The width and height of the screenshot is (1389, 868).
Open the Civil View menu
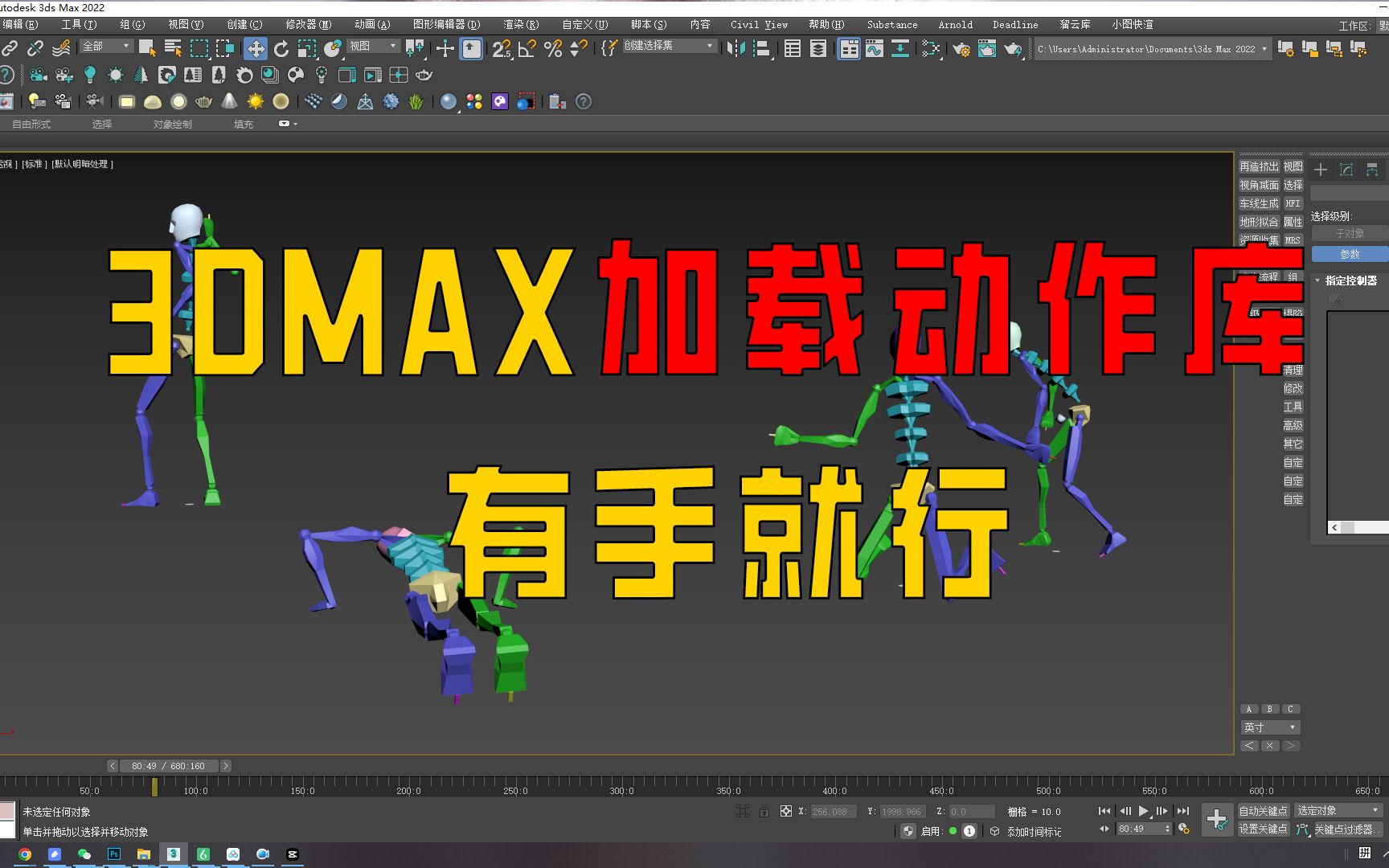tap(757, 25)
